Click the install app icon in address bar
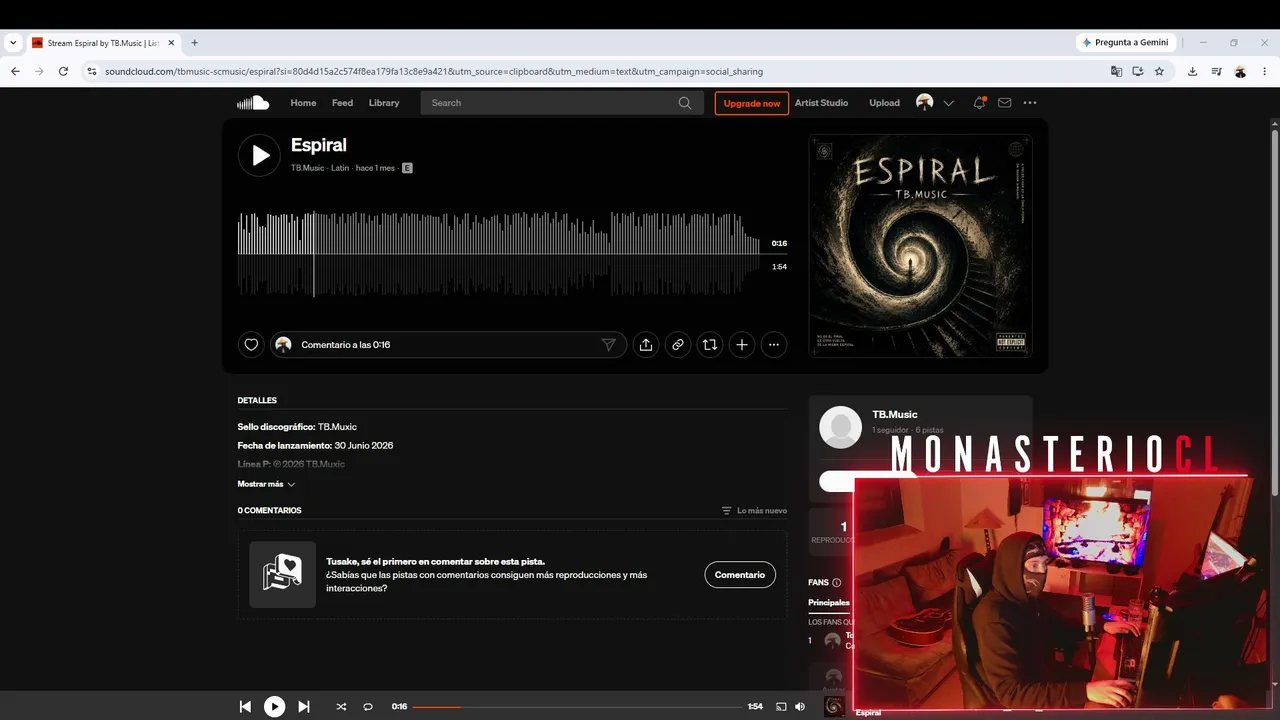1280x720 pixels. click(x=1138, y=72)
